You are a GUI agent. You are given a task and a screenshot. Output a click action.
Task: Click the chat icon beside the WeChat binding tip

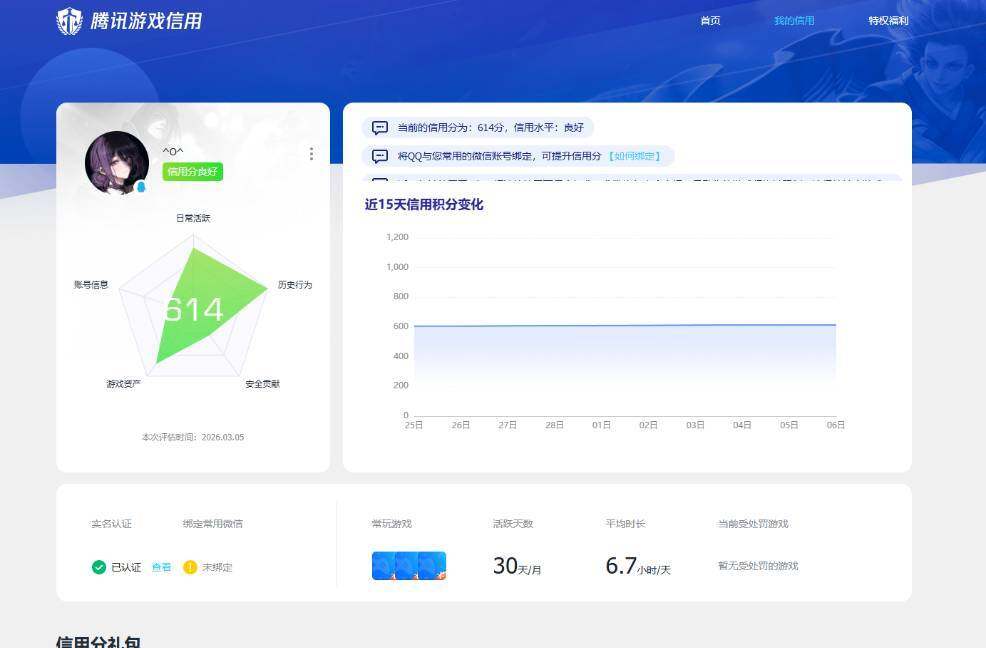point(380,157)
